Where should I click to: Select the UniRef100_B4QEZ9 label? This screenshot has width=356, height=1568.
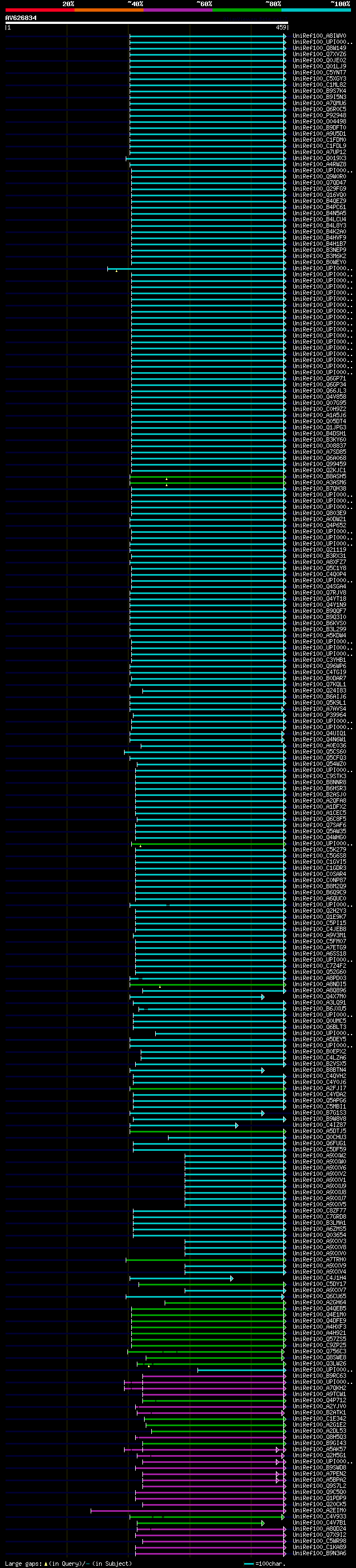pyautogui.click(x=319, y=201)
